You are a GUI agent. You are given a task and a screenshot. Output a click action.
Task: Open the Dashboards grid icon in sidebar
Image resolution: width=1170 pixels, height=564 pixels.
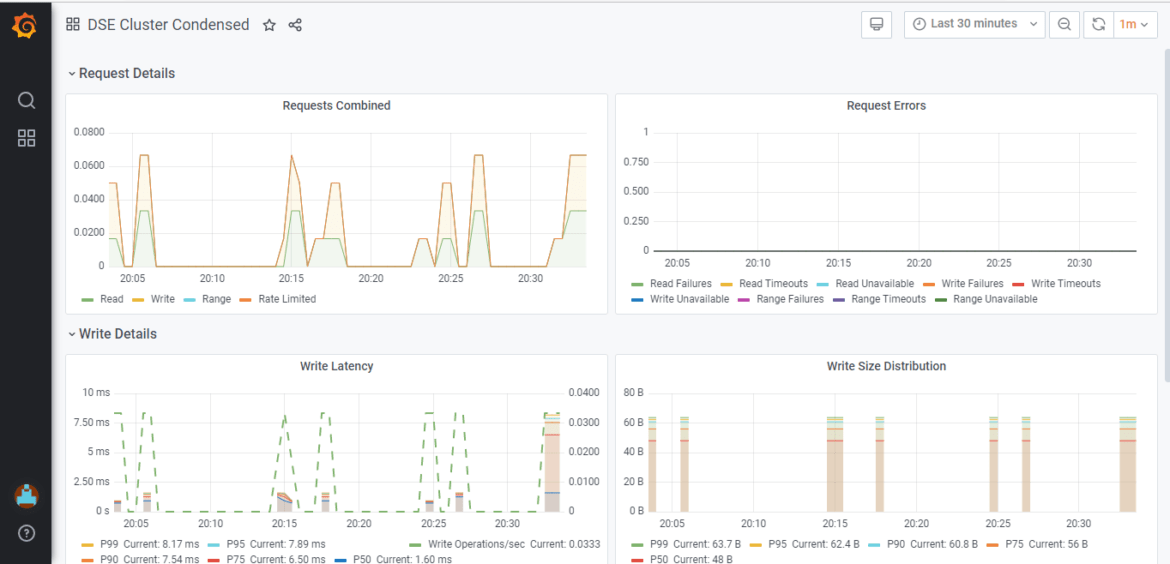(27, 138)
